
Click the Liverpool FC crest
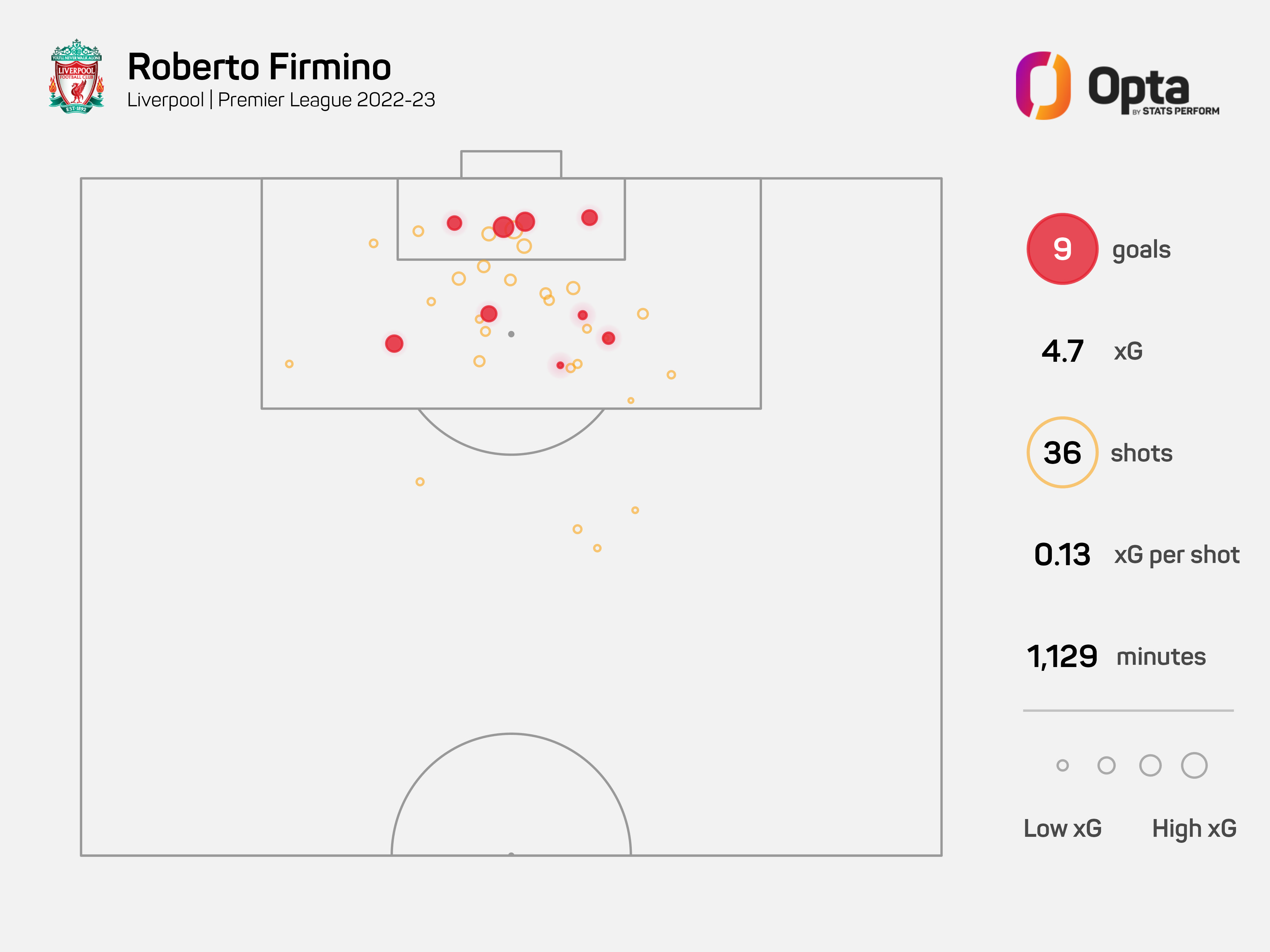(77, 76)
